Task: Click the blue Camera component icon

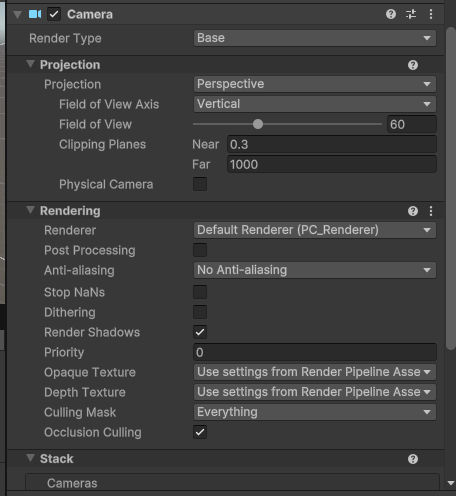Action: click(35, 14)
